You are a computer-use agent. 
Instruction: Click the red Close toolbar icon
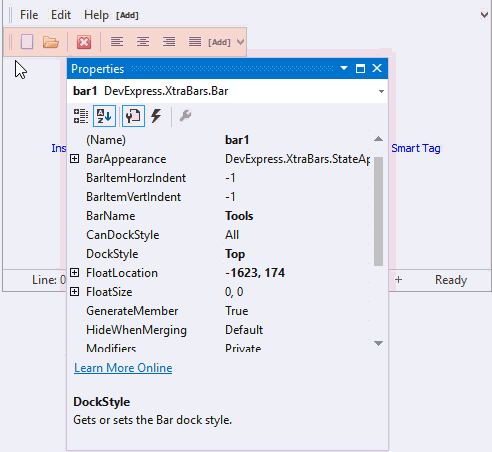click(84, 42)
